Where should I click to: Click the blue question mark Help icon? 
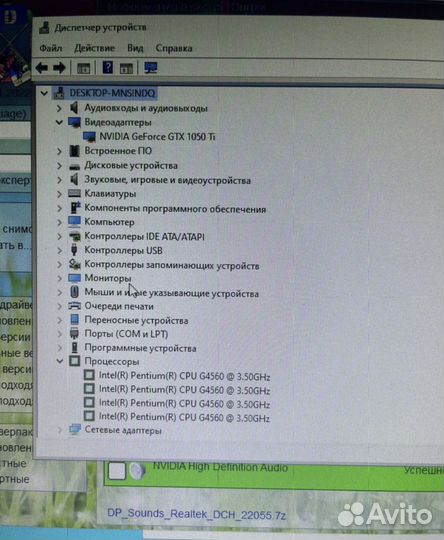click(108, 68)
